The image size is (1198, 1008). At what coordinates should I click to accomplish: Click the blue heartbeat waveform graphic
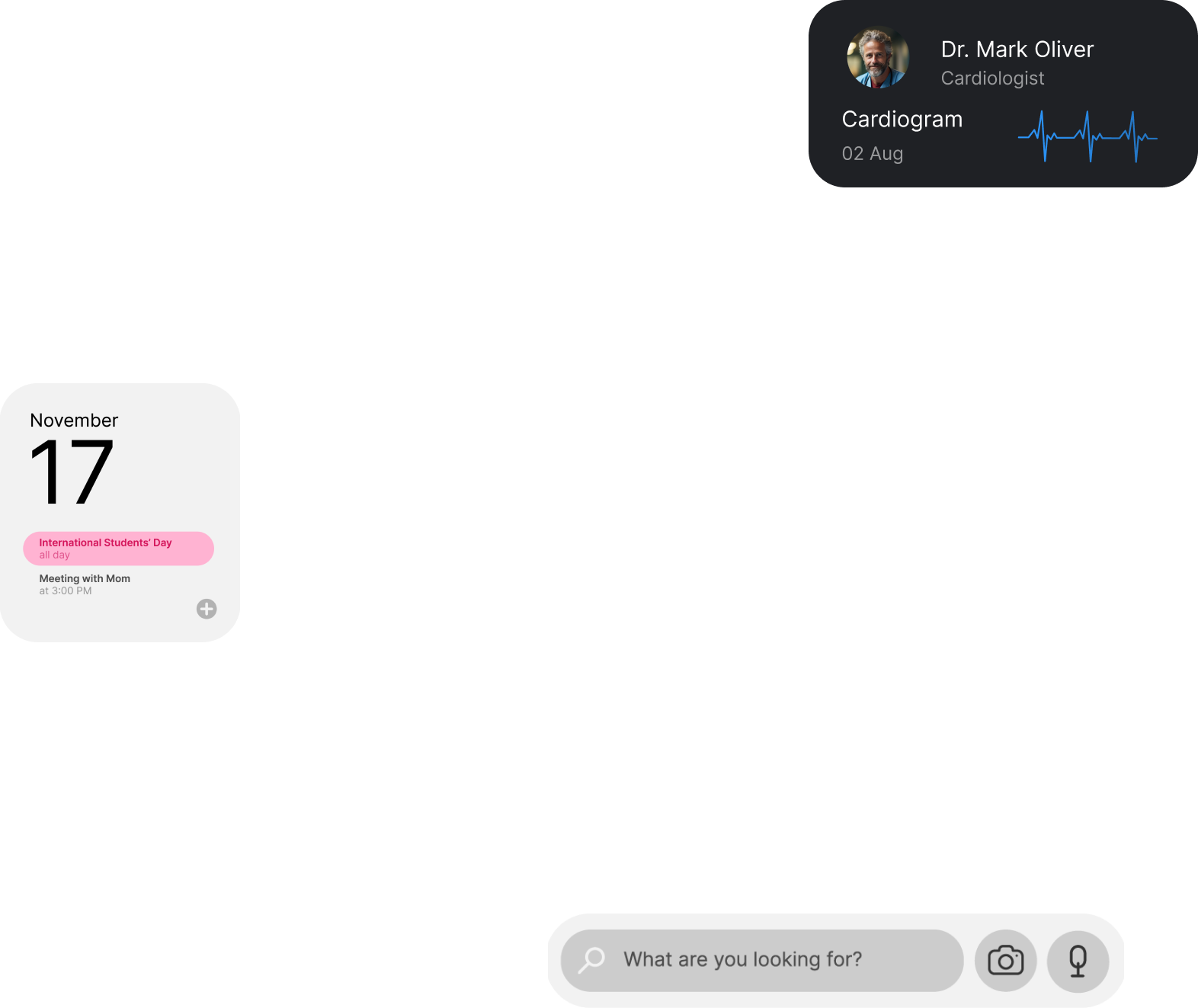pos(1087,137)
